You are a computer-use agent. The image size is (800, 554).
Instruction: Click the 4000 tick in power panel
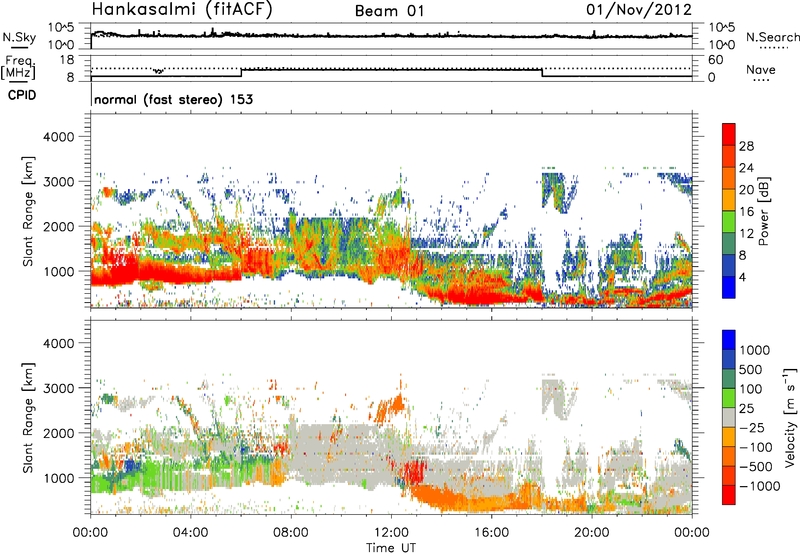[x=59, y=137]
